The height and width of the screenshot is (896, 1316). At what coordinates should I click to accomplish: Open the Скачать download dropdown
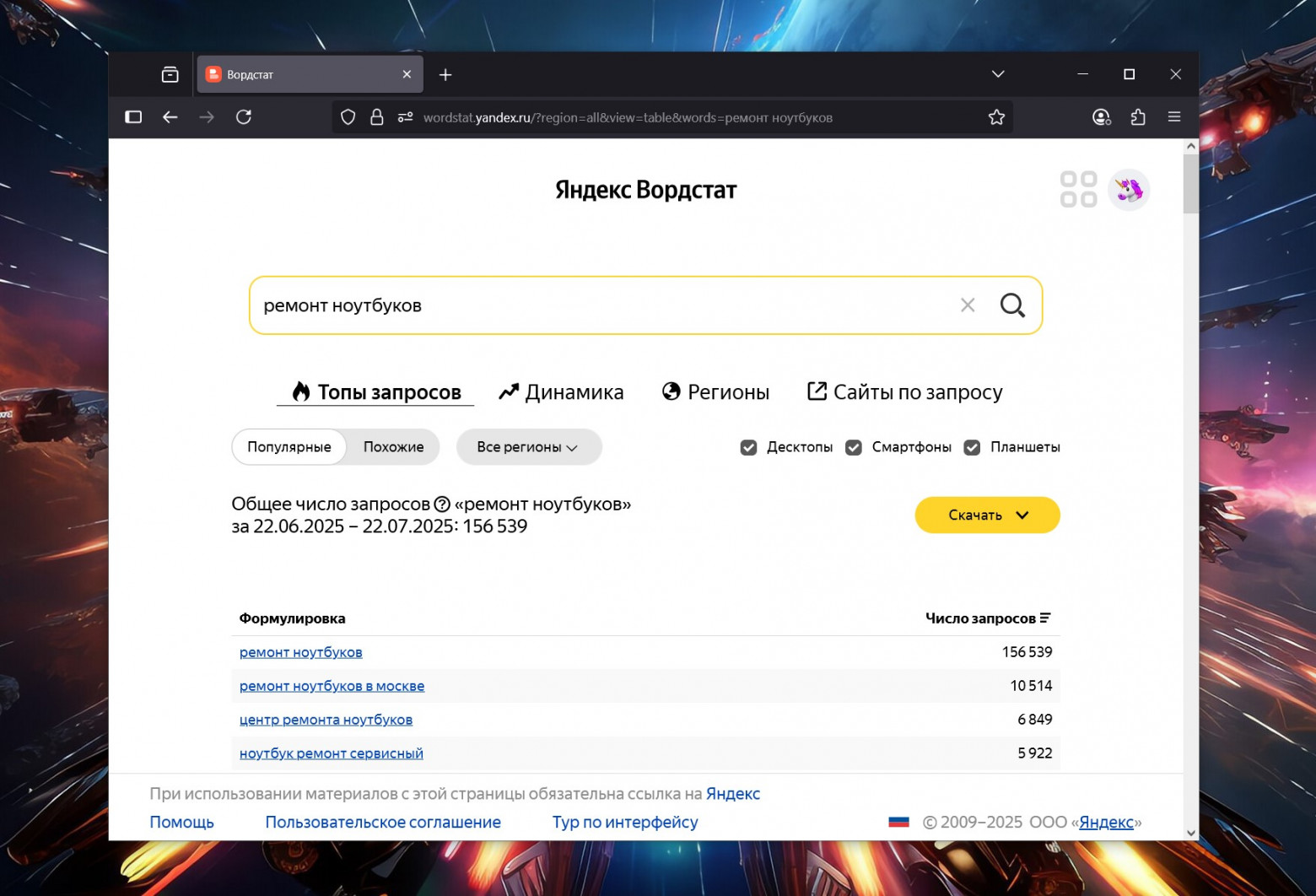tap(987, 515)
